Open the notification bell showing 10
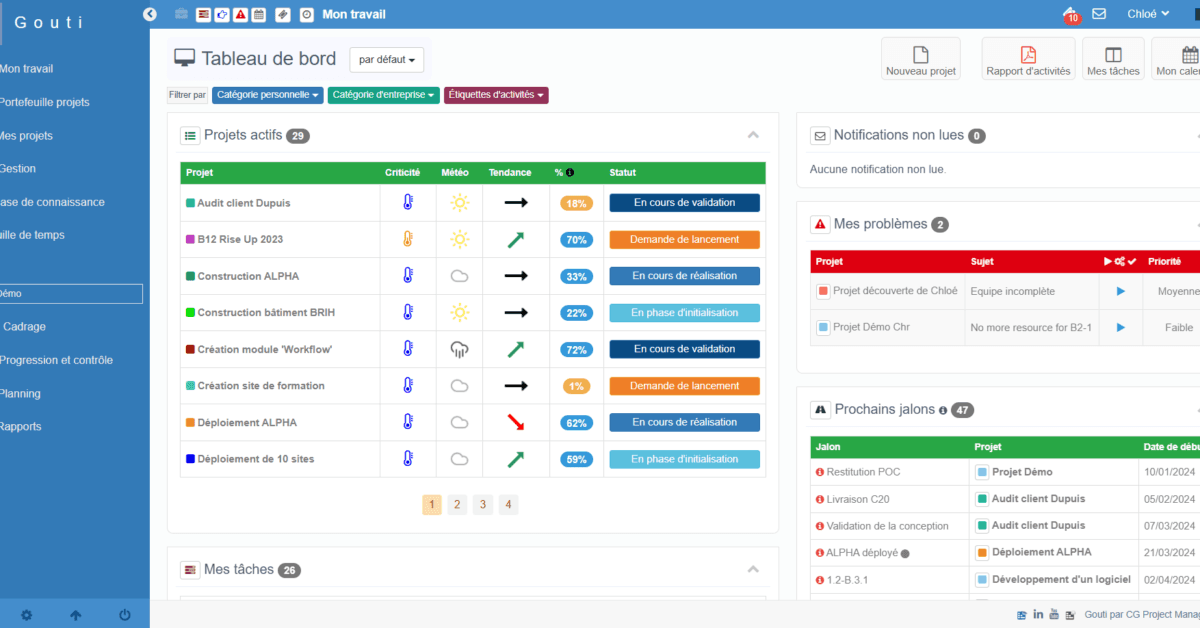Viewport: 1200px width, 628px height. tap(1071, 14)
